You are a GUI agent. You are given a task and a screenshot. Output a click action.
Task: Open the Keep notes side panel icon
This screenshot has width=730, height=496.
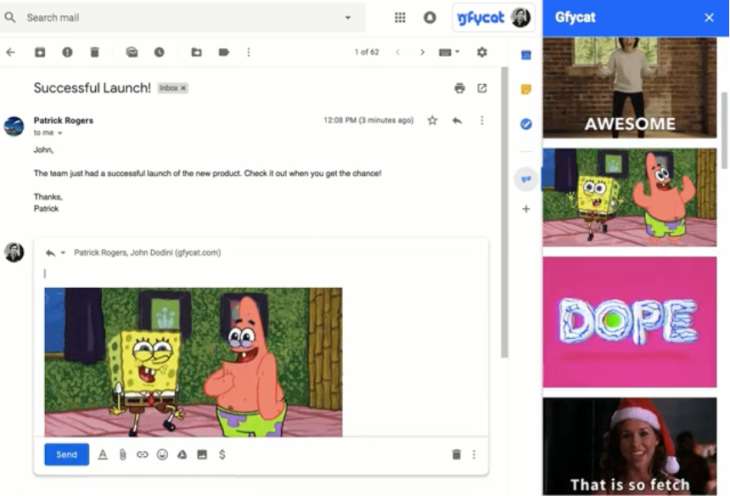(526, 89)
